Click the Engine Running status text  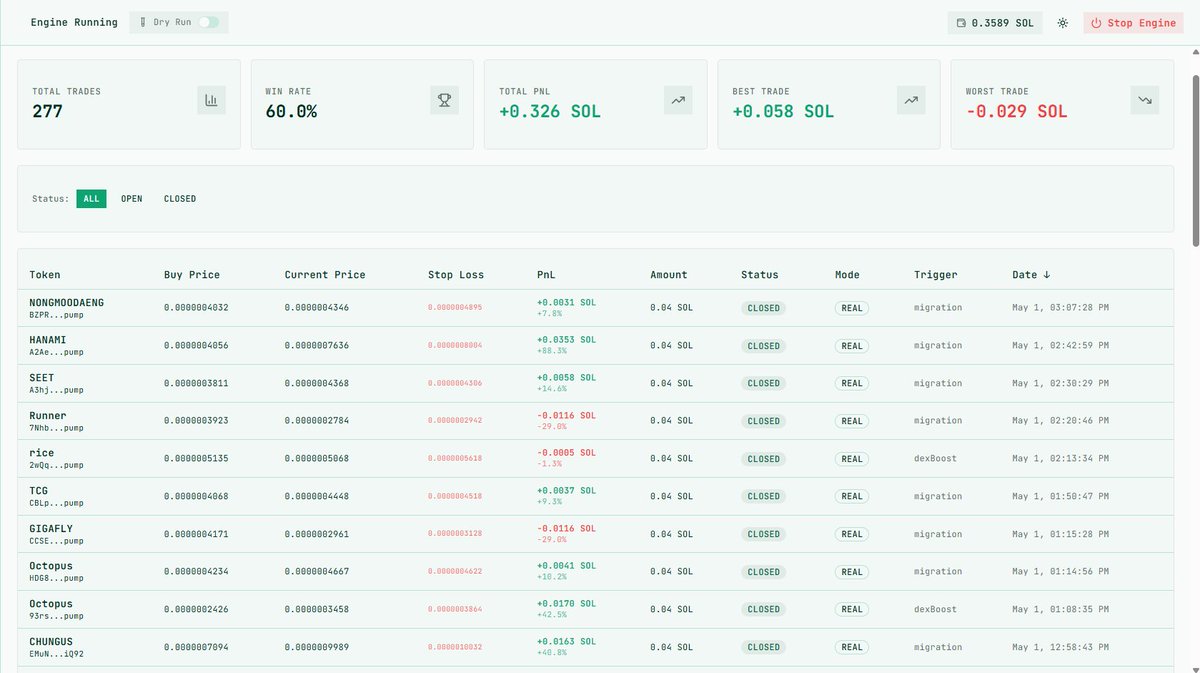(x=74, y=23)
